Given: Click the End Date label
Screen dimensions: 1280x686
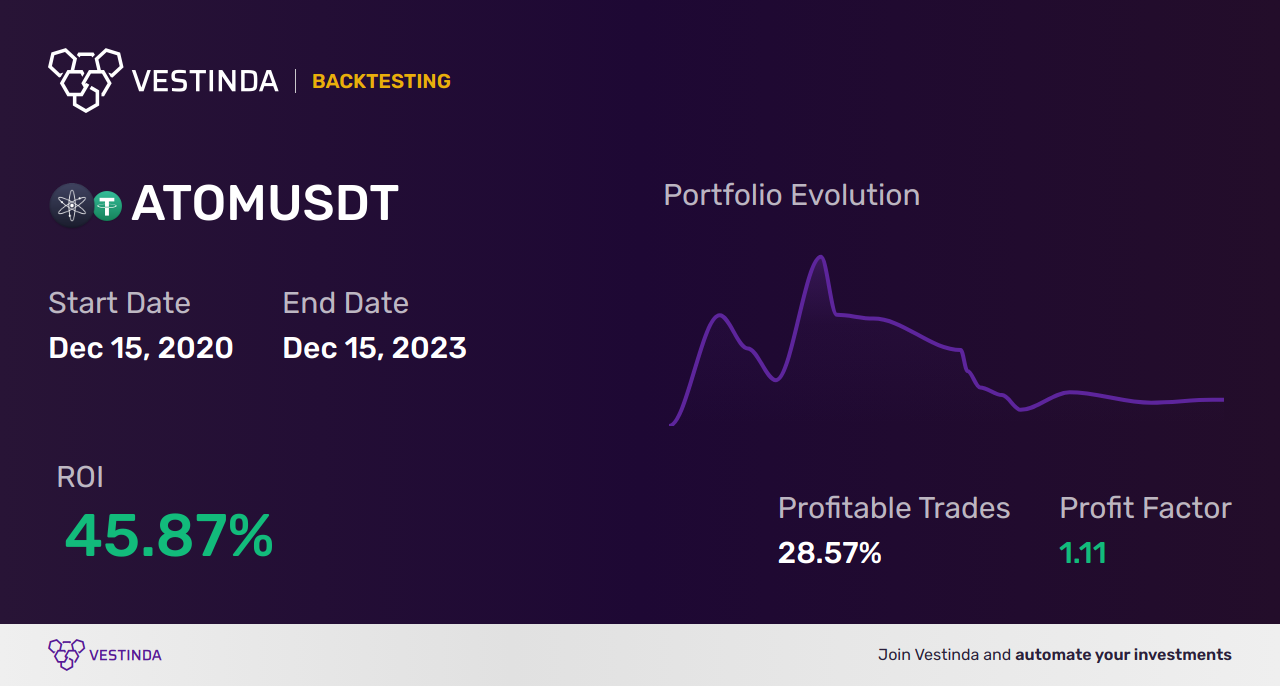Looking at the screenshot, I should (345, 303).
